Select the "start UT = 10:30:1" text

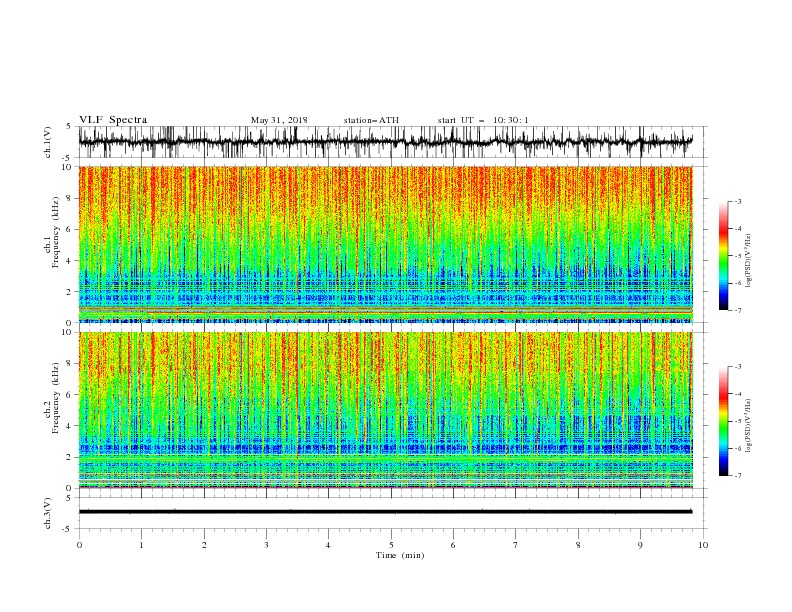483,120
